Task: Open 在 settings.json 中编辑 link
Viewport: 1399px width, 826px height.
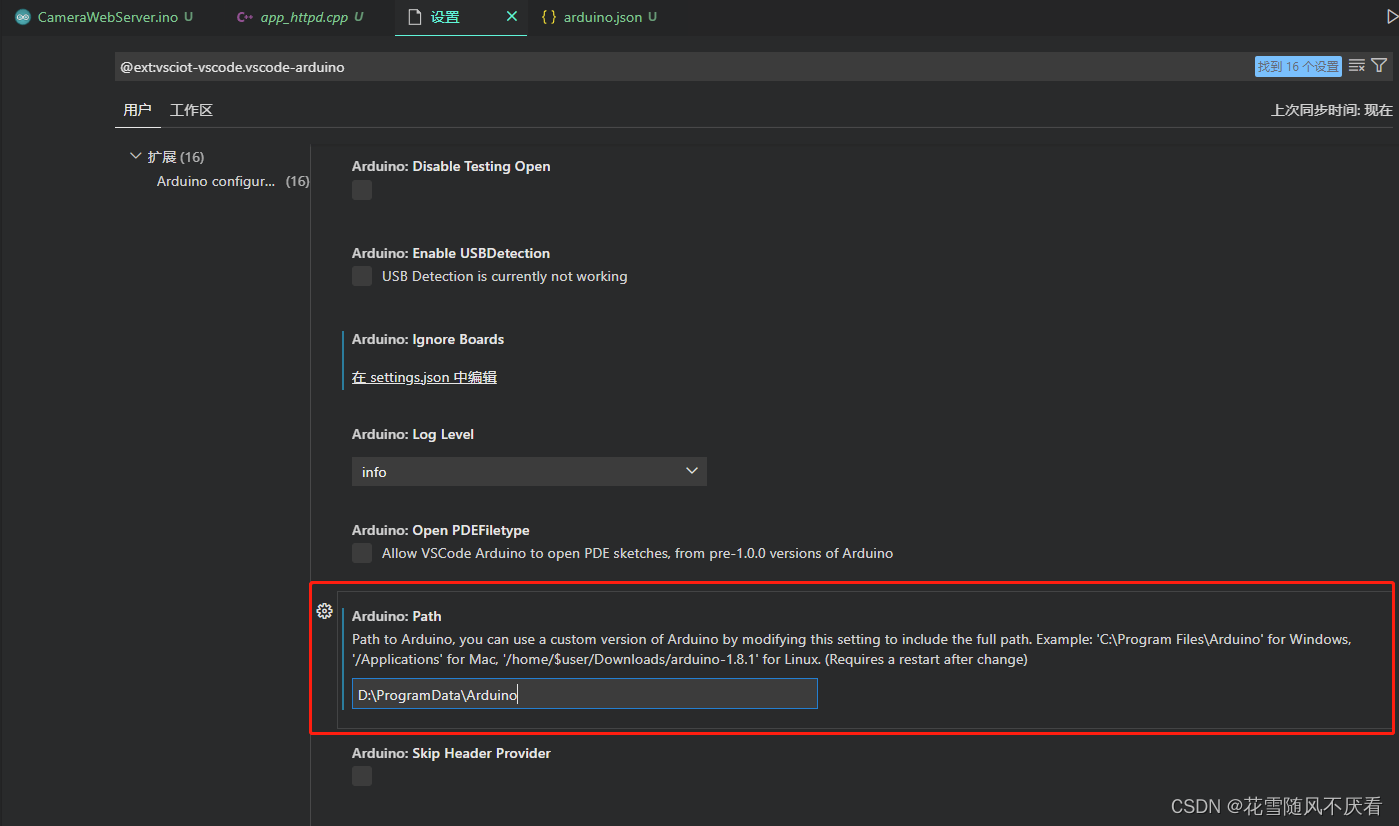Action: [424, 377]
